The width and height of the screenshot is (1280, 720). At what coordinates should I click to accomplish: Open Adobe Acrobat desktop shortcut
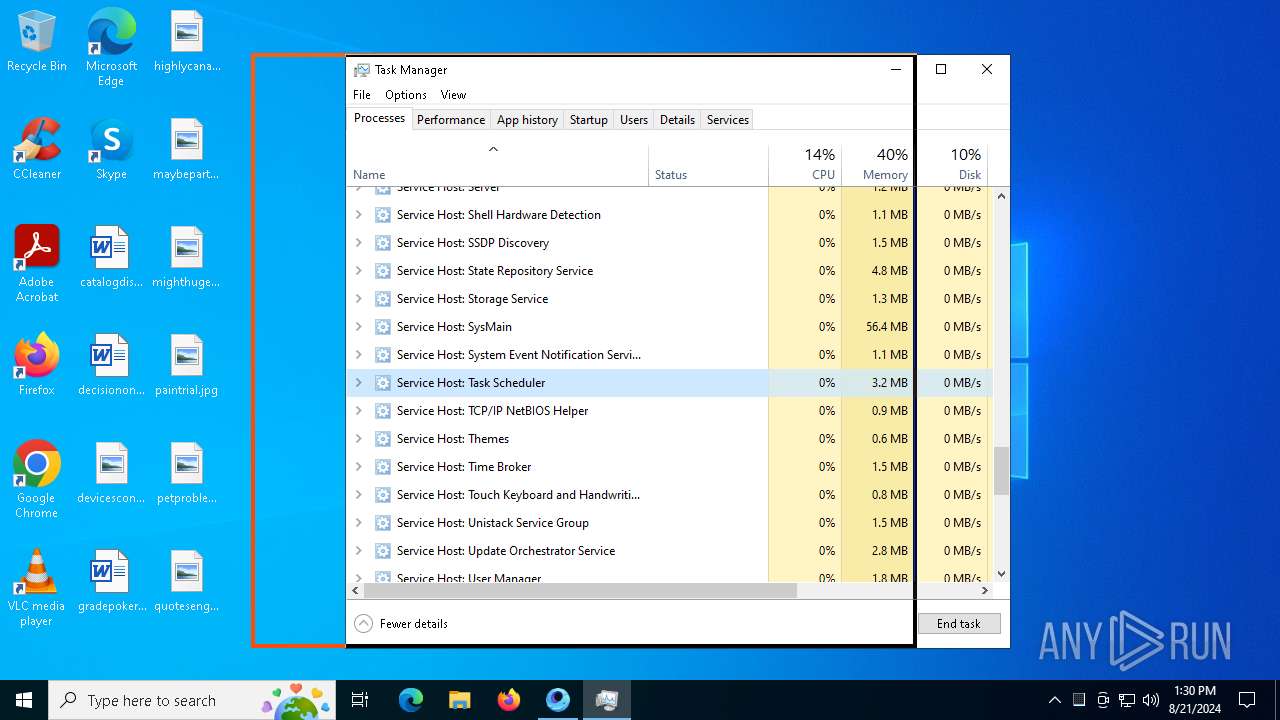click(37, 264)
